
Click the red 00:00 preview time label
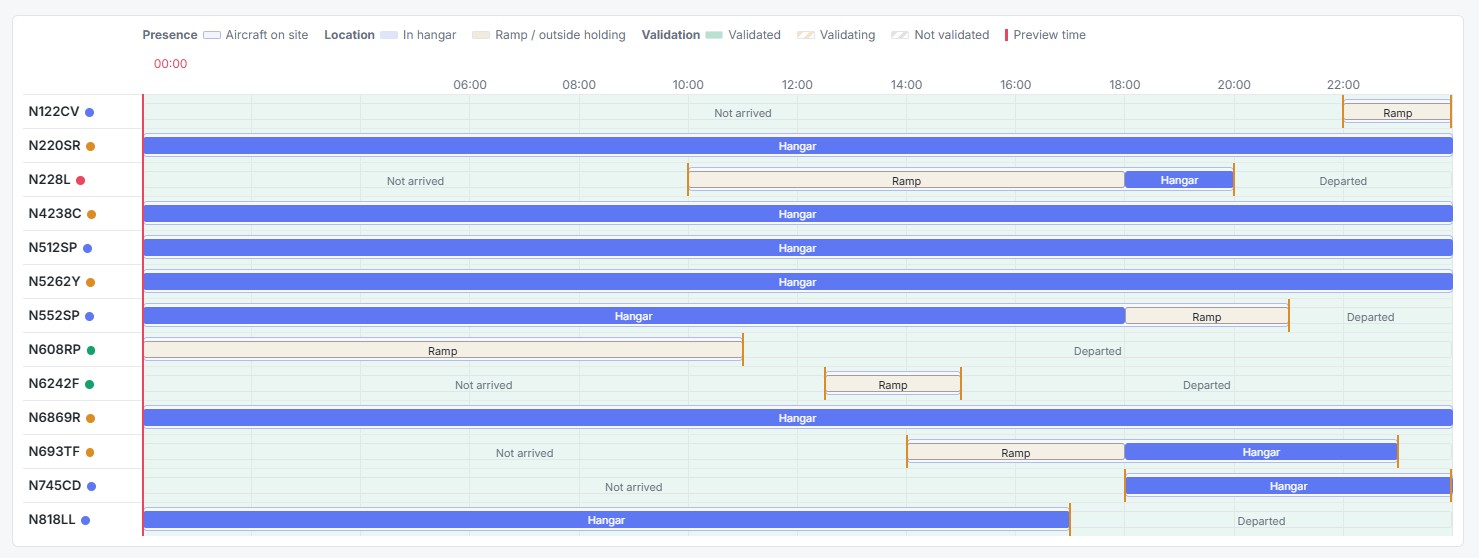point(170,64)
